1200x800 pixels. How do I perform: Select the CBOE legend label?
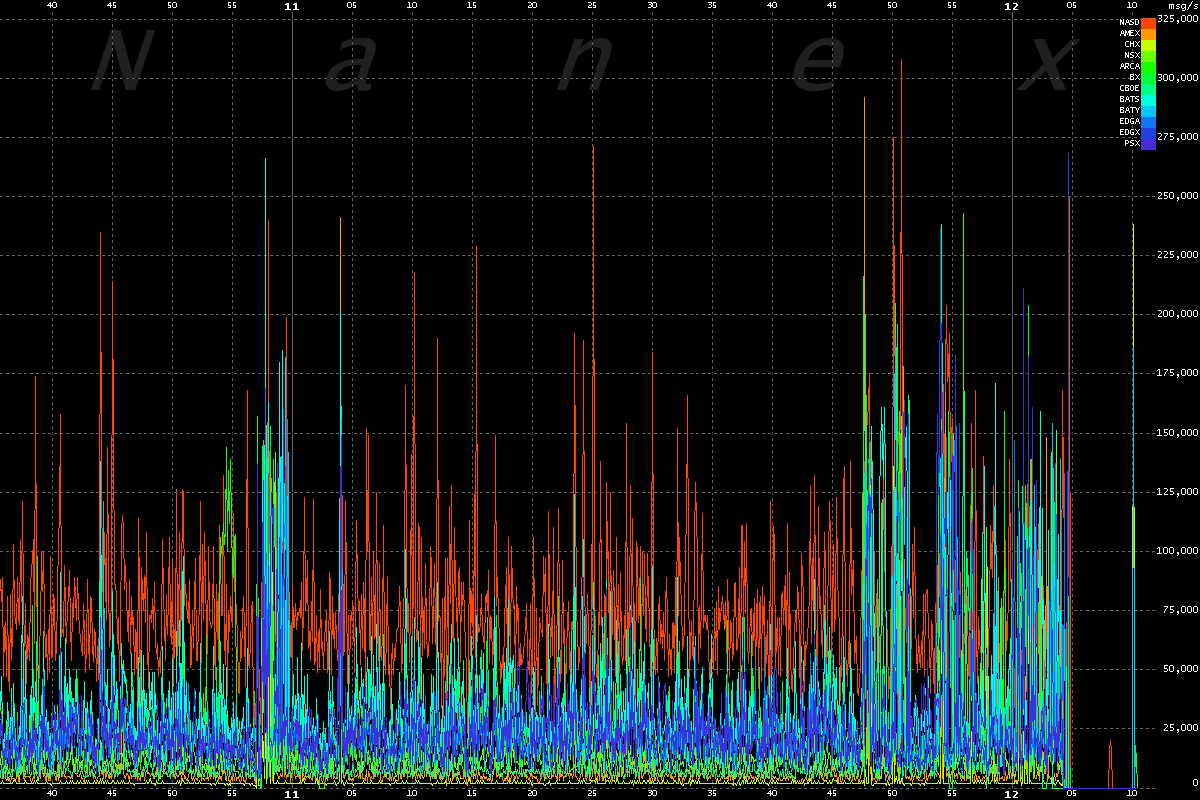coord(1129,88)
